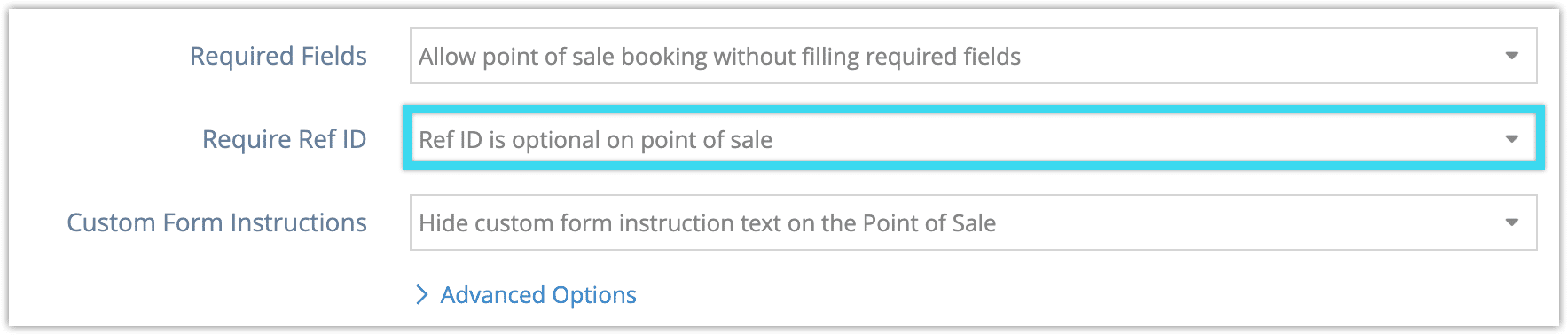The image size is (1568, 335).
Task: Change the Ref ID requirement setting
Action: (x=973, y=139)
